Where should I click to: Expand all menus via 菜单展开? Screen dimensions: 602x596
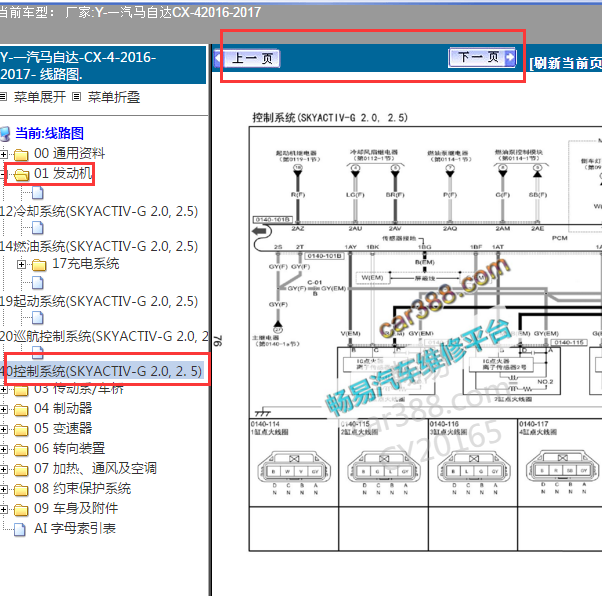pyautogui.click(x=40, y=97)
